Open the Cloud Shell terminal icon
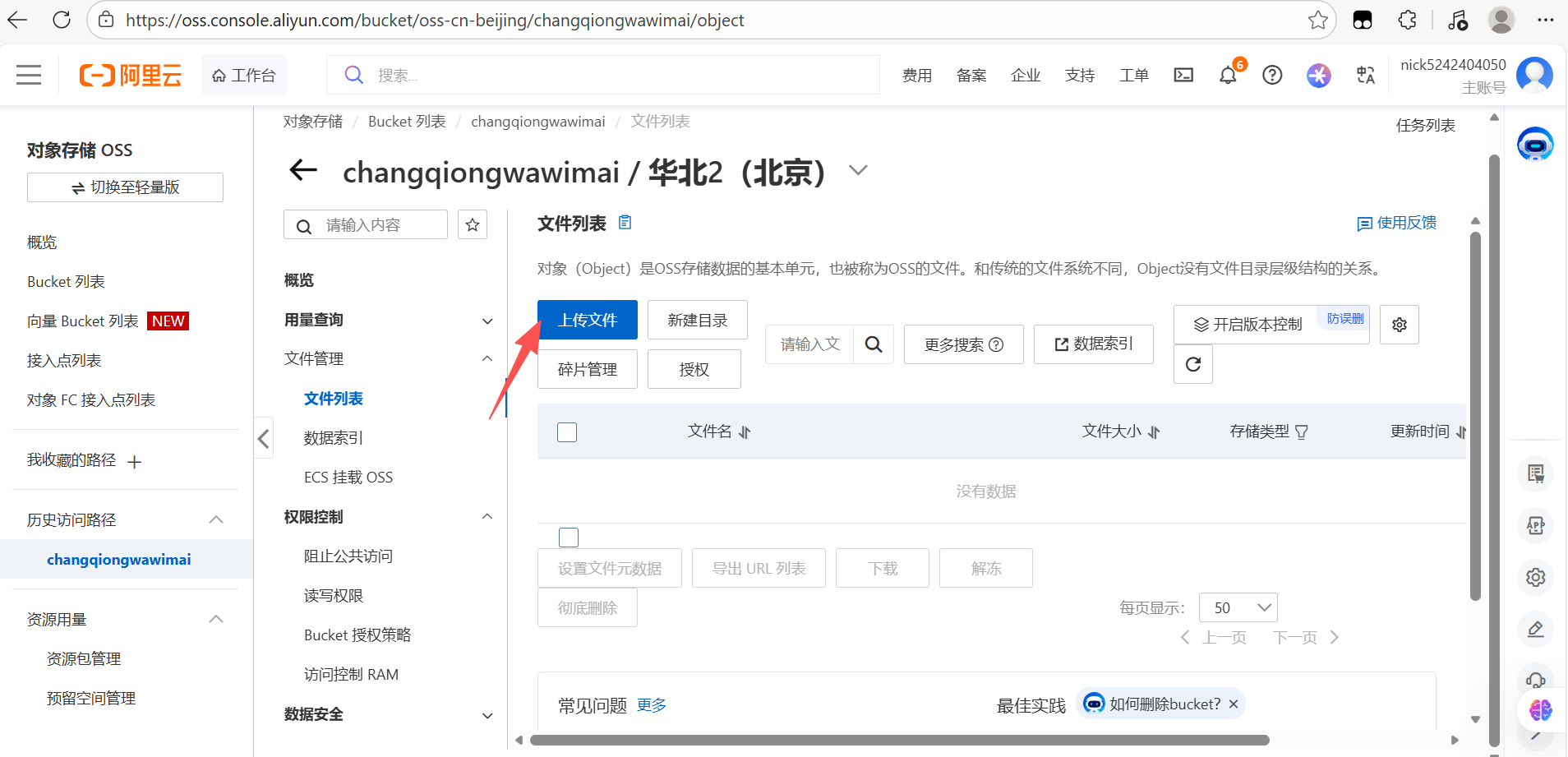 (x=1183, y=75)
